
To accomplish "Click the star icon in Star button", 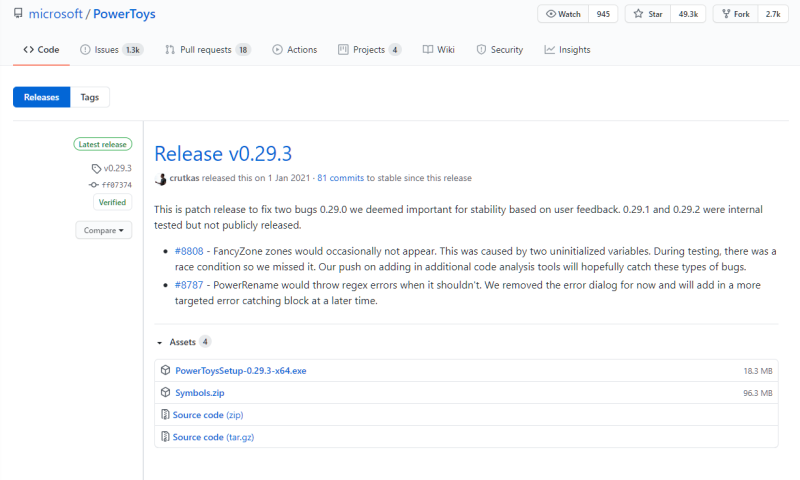I will point(638,14).
